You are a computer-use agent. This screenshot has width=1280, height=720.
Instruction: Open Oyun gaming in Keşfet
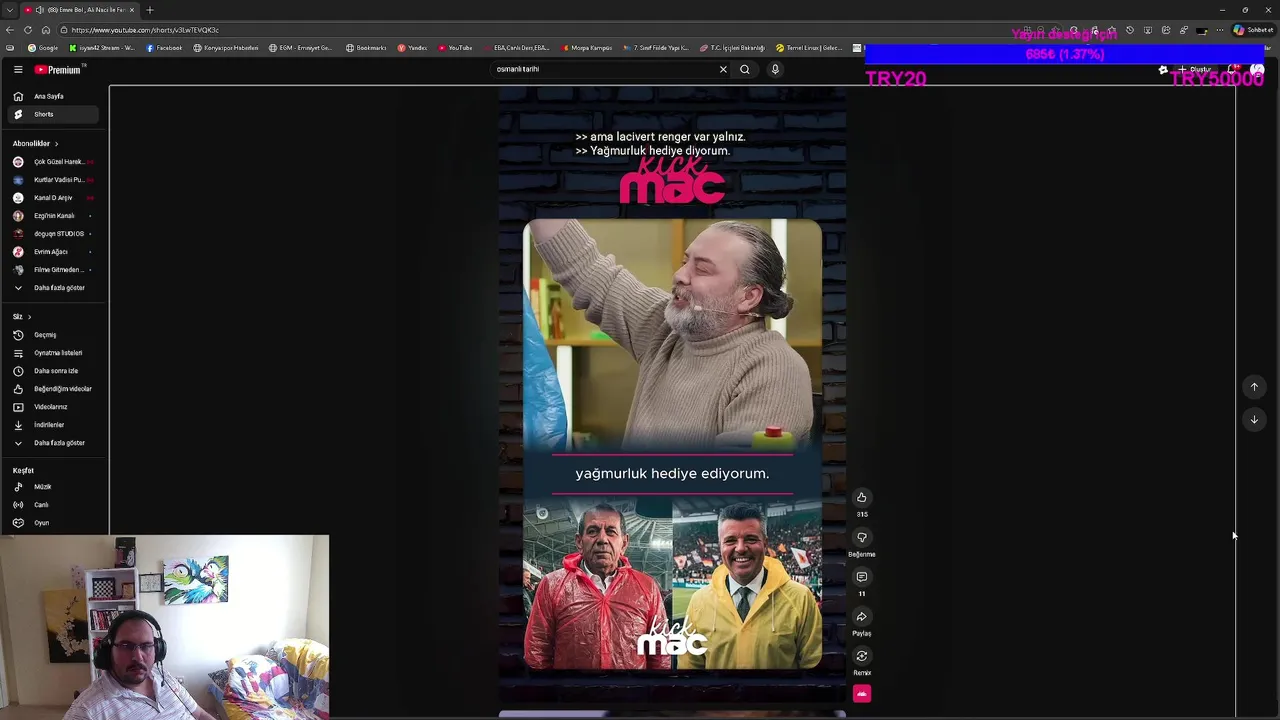[x=54, y=523]
